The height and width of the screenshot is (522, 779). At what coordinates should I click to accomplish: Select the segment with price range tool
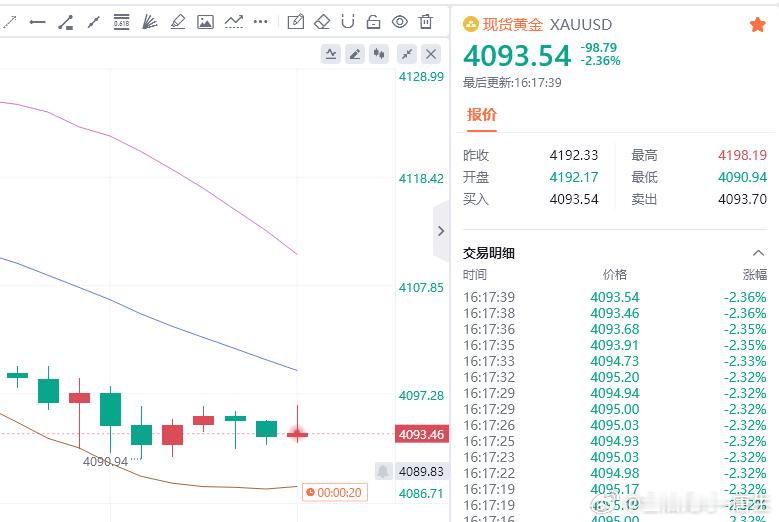[x=66, y=22]
